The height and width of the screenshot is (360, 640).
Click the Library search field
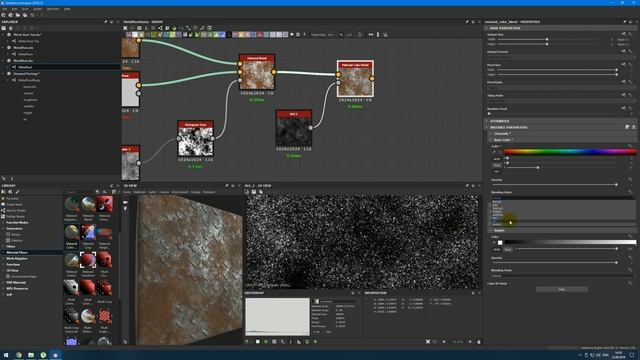click(x=80, y=192)
